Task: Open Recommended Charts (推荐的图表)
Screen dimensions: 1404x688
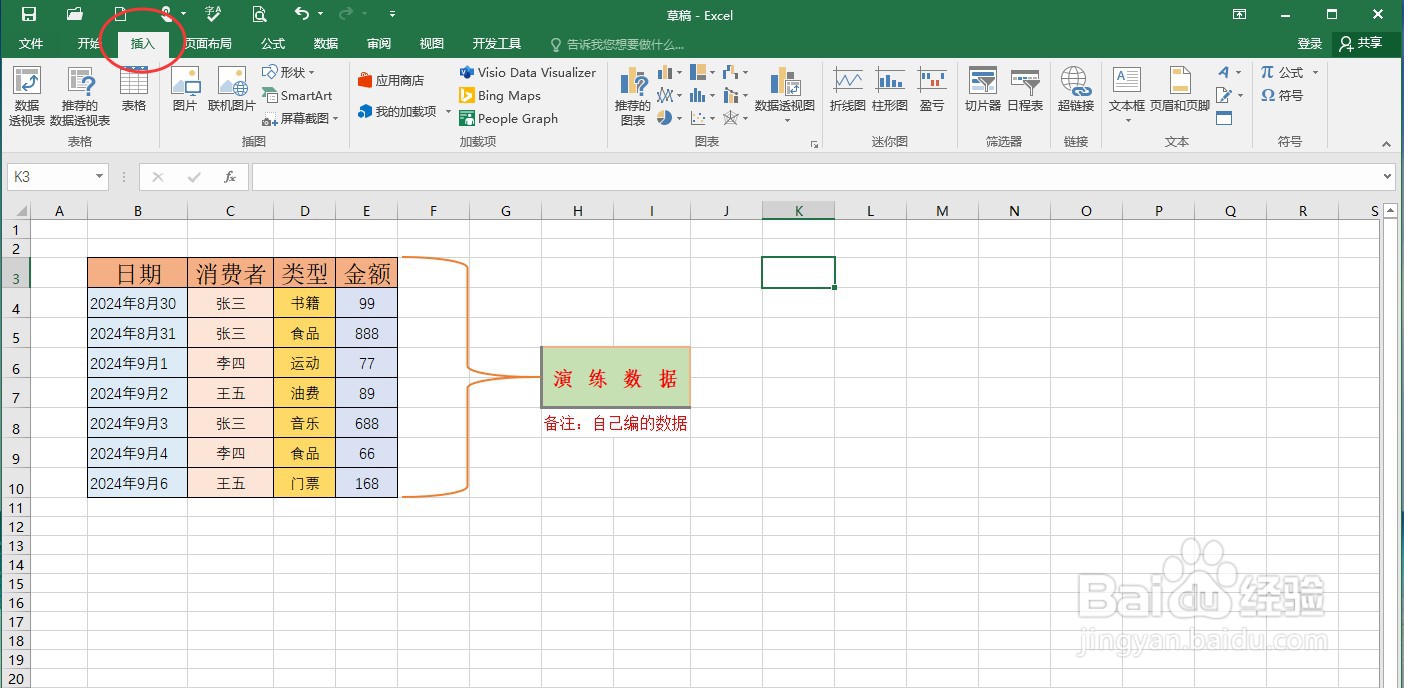Action: click(632, 96)
